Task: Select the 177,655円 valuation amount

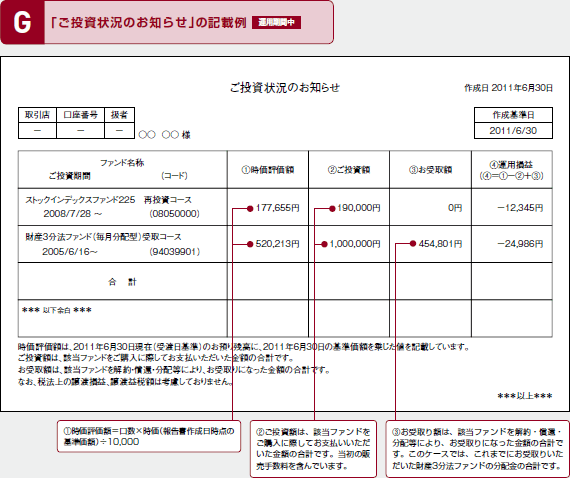Action: [277, 208]
